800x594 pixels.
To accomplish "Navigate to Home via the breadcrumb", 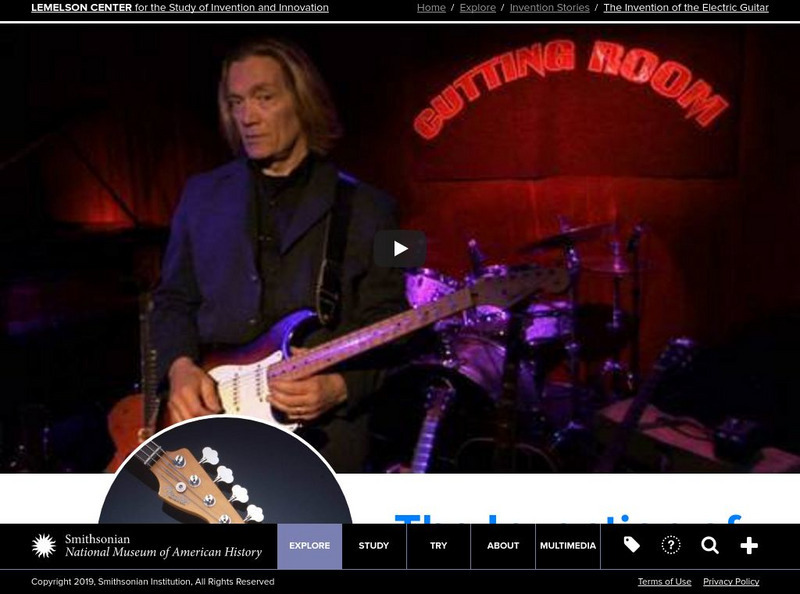I will click(x=429, y=7).
